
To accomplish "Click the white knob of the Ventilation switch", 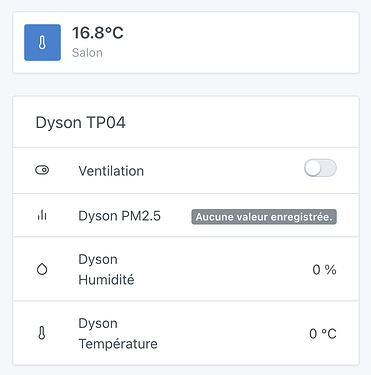I will point(313,168).
